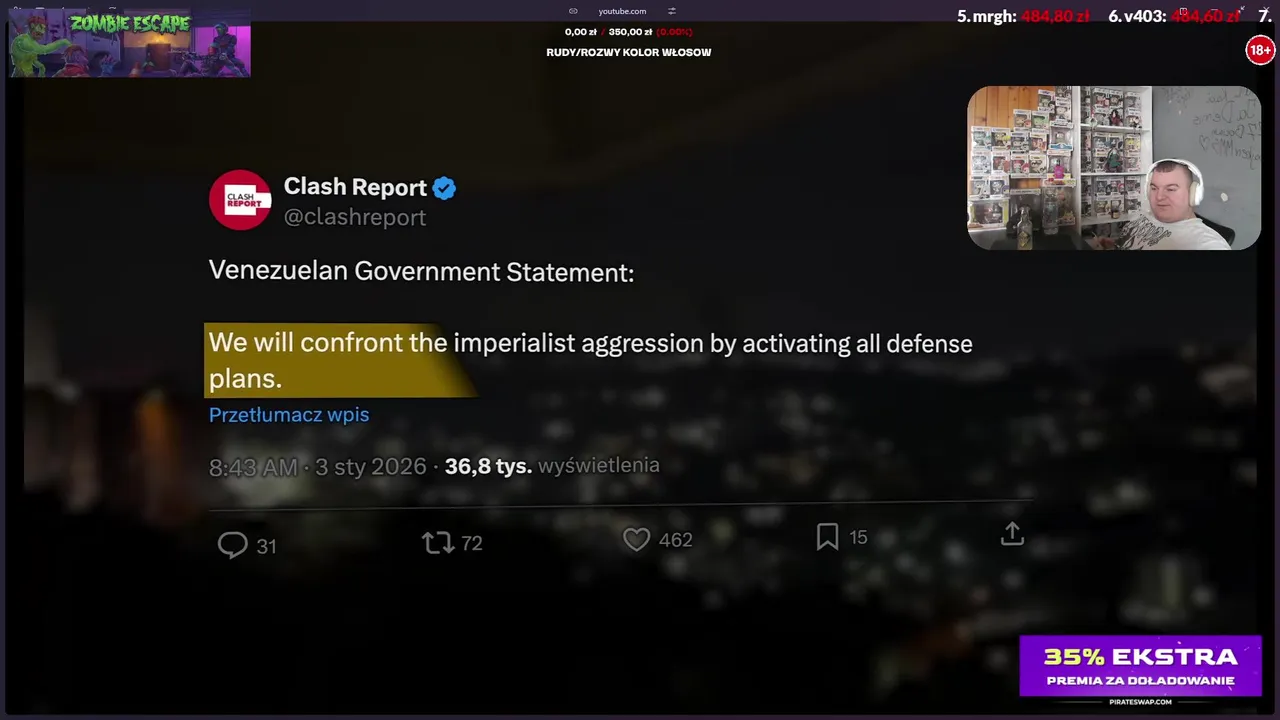Click the 18+ age badge
Image resolution: width=1280 pixels, height=720 pixels.
tap(1260, 50)
